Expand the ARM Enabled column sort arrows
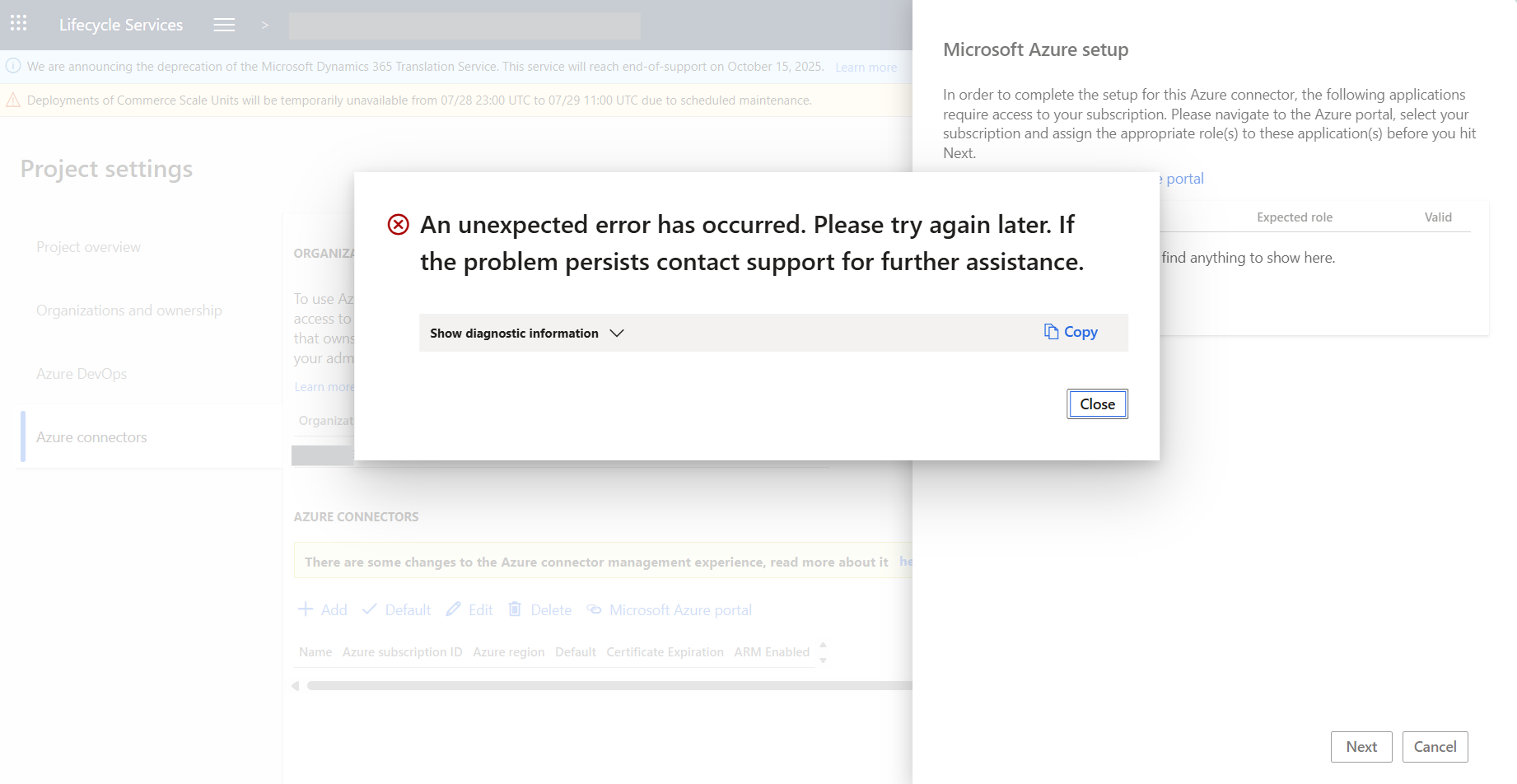This screenshot has height=784, width=1517. coord(823,651)
